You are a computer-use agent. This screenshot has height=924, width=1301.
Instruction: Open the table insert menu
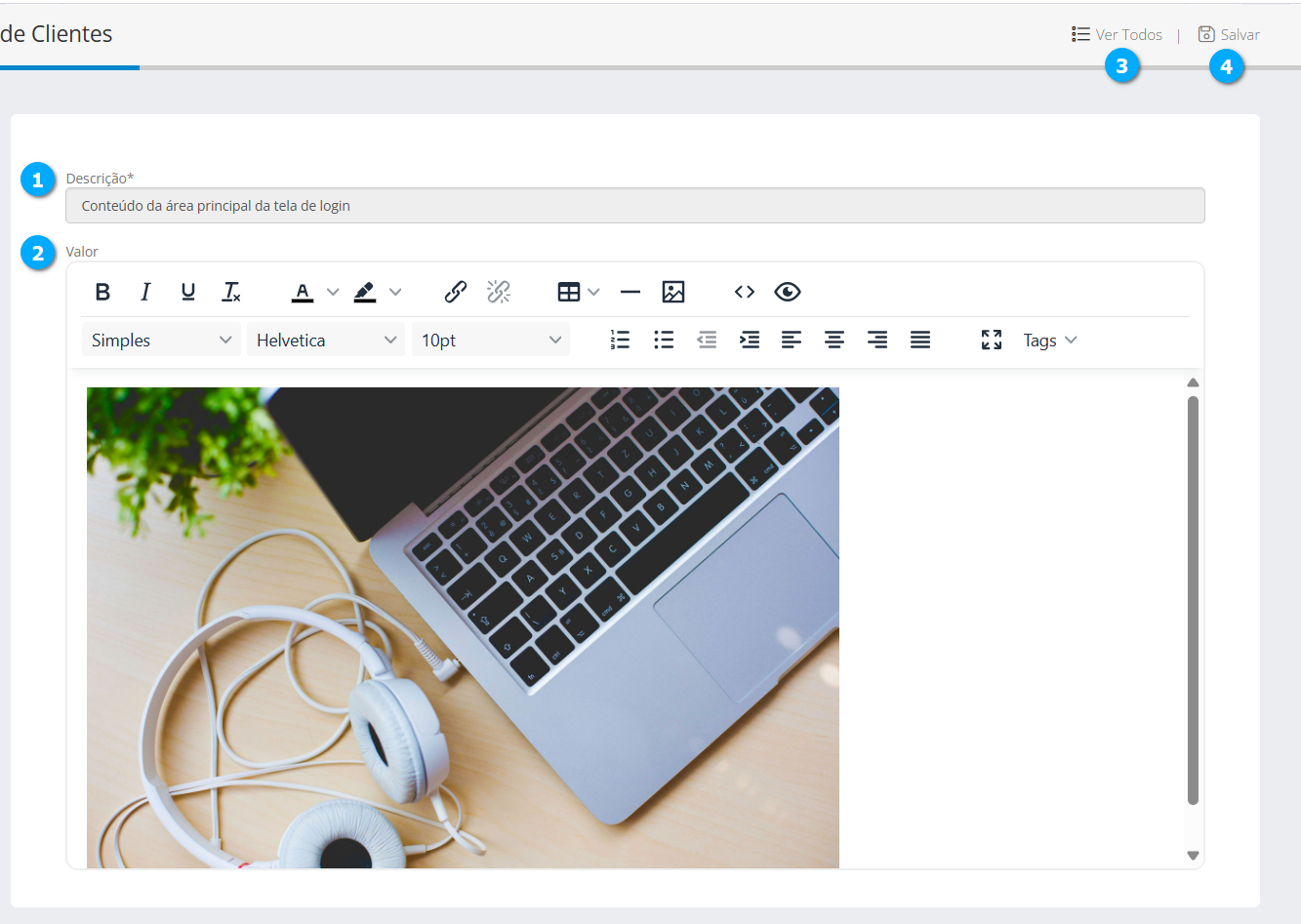[578, 292]
